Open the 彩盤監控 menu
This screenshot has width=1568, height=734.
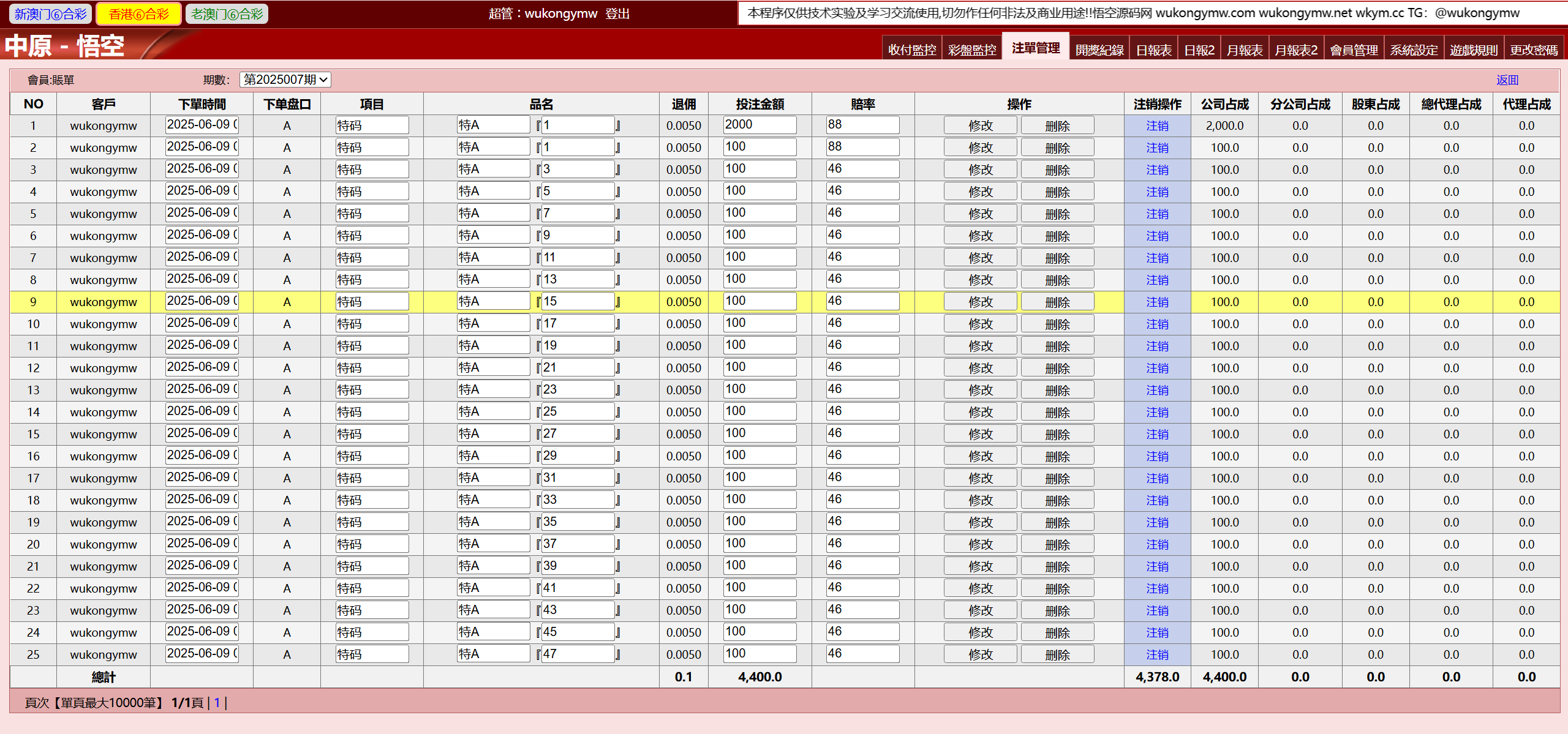point(972,50)
